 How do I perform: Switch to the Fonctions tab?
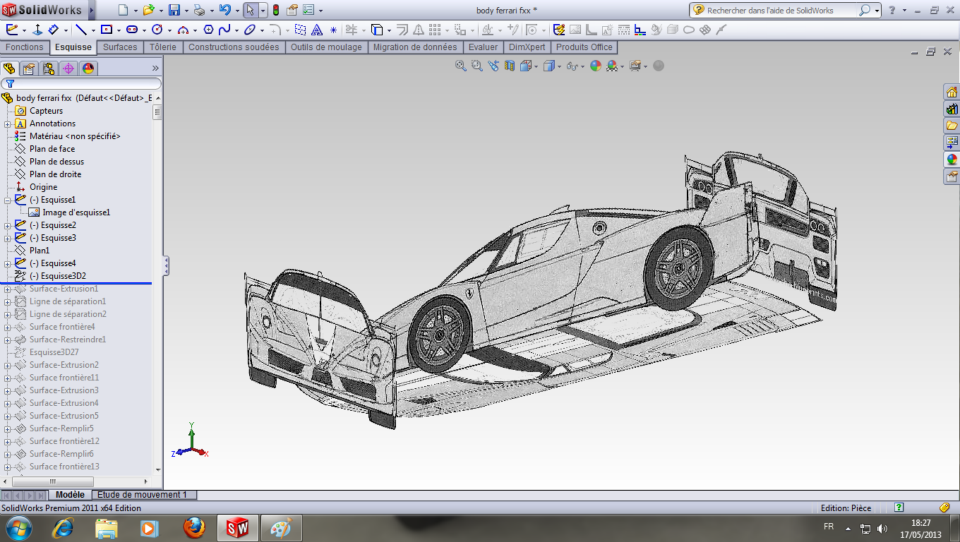tap(24, 47)
